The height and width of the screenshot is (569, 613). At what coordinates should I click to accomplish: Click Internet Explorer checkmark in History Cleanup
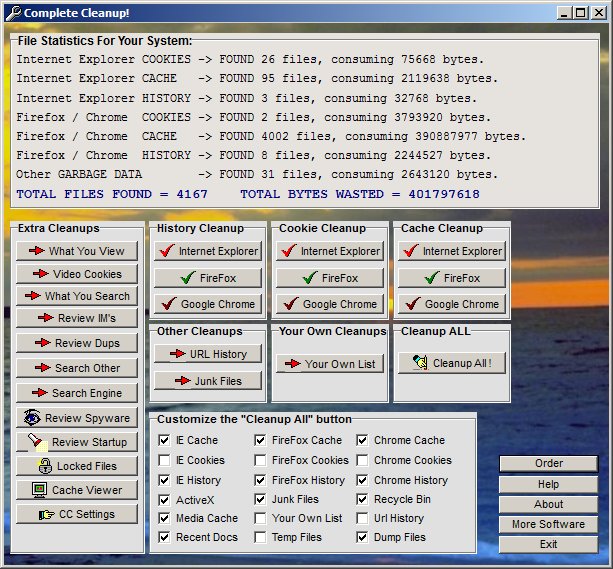pyautogui.click(x=167, y=251)
